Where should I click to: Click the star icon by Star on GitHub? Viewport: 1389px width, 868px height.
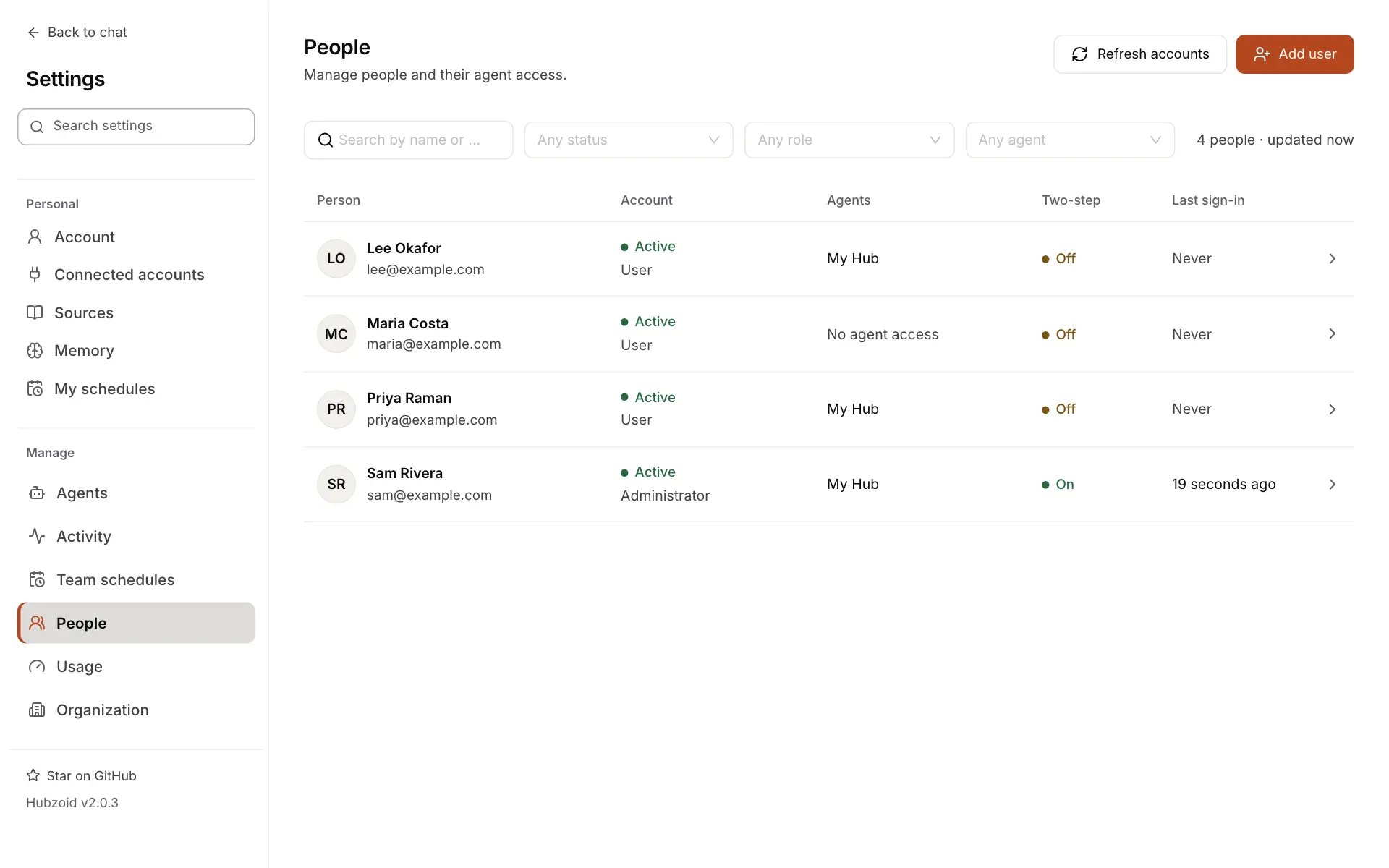coord(33,775)
